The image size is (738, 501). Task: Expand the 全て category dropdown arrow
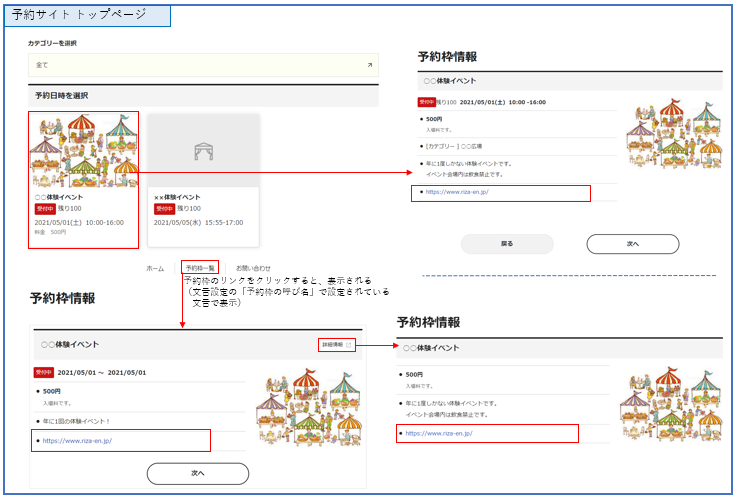[x=369, y=65]
